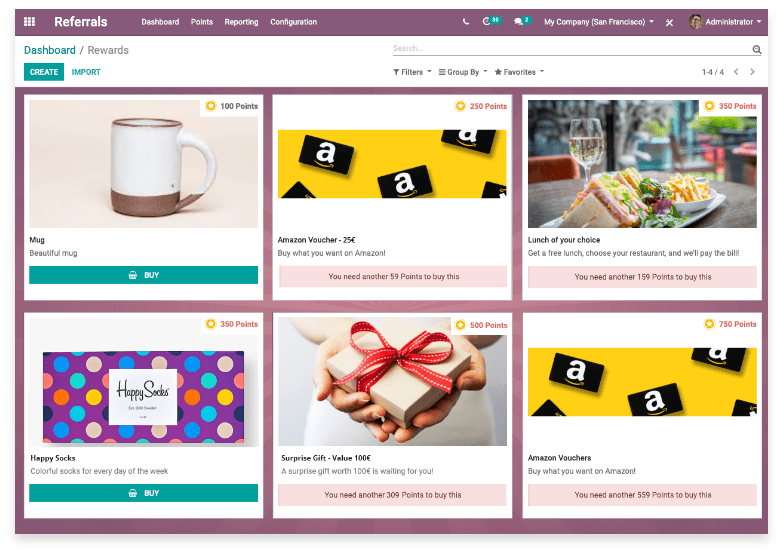
Task: Go to next page arrow
Action: [x=753, y=72]
